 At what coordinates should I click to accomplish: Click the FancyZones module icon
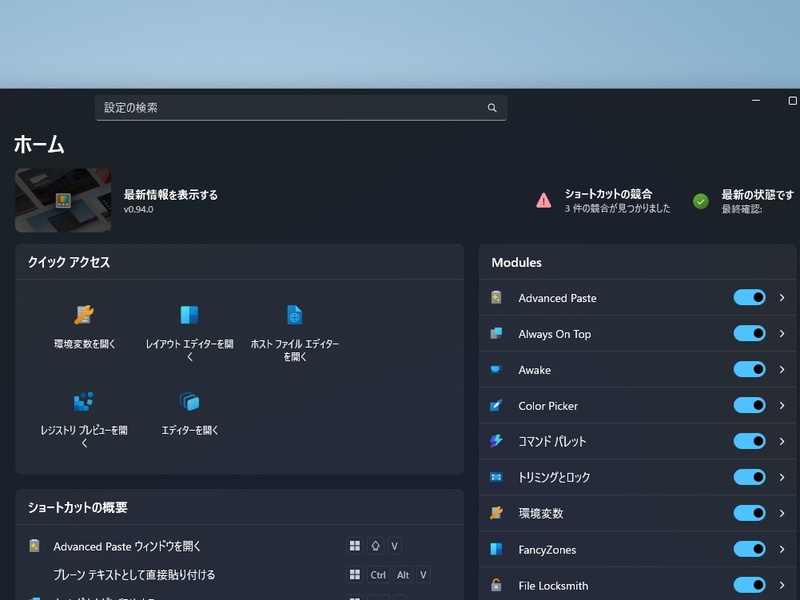[x=496, y=549]
